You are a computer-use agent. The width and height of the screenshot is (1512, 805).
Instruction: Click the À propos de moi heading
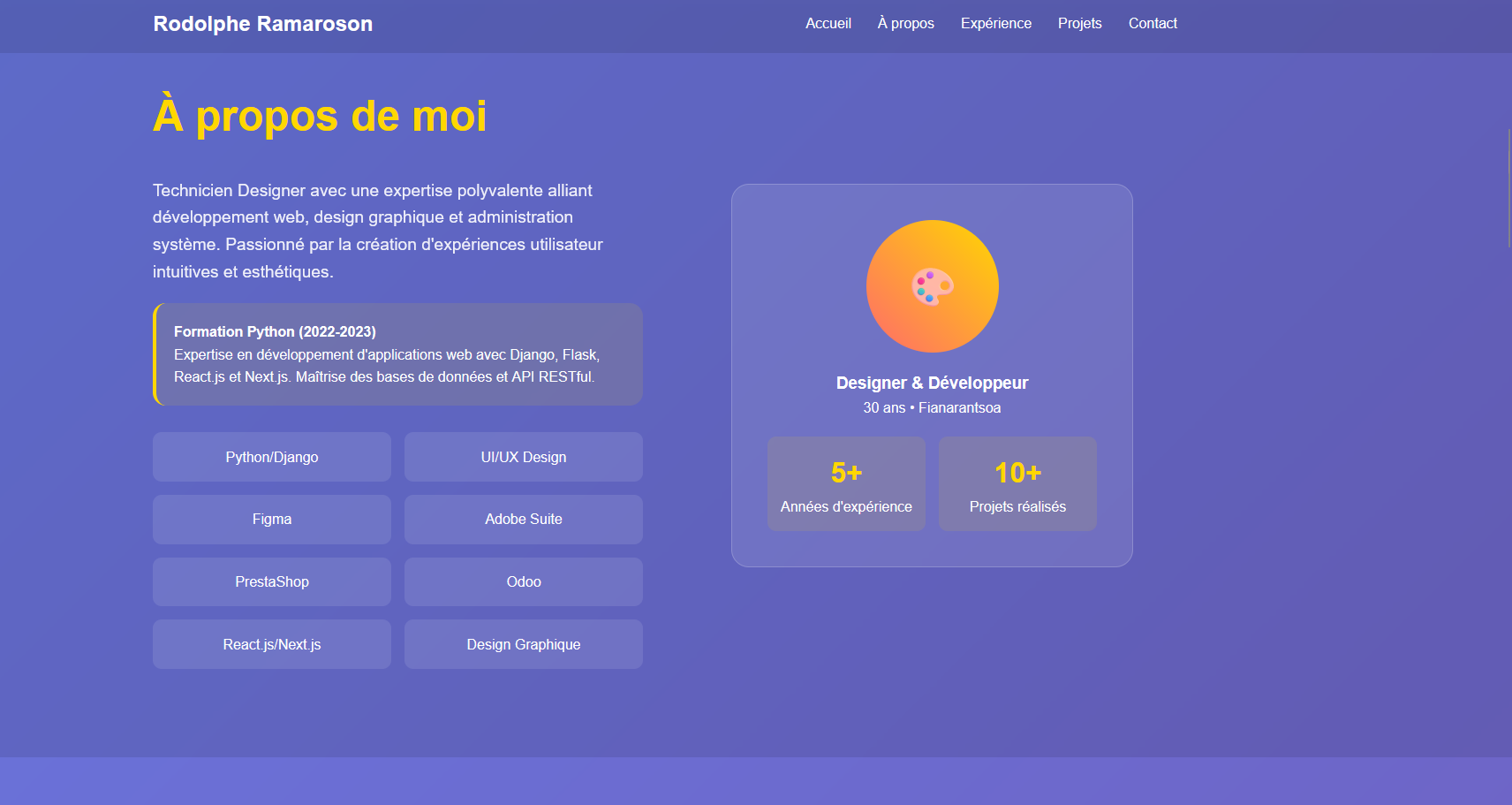pyautogui.click(x=320, y=116)
